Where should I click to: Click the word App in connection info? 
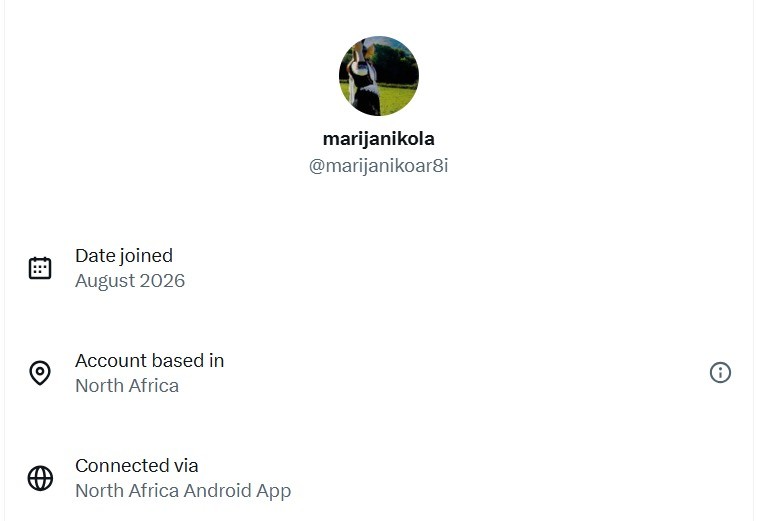(x=274, y=491)
